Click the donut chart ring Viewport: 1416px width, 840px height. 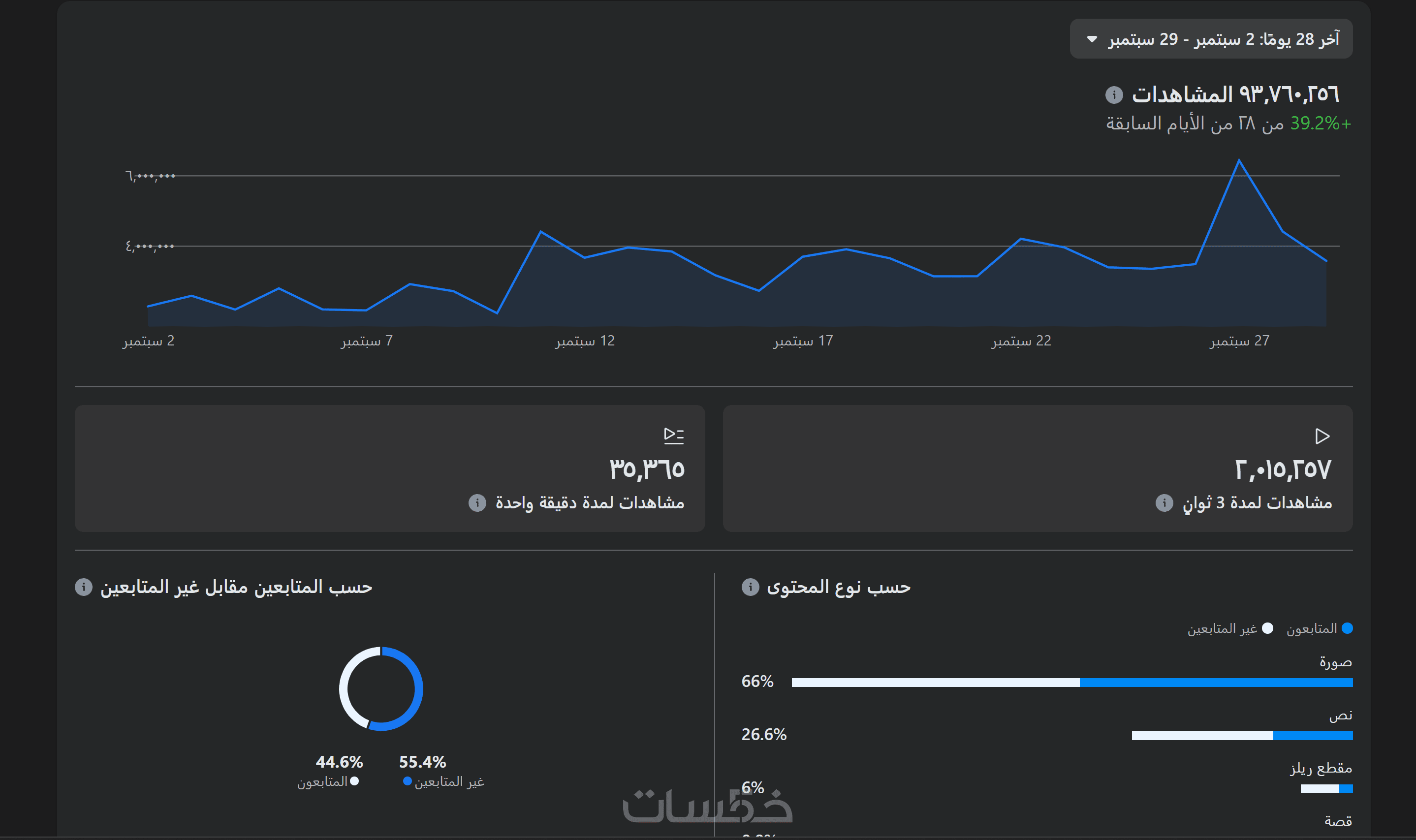pyautogui.click(x=419, y=689)
